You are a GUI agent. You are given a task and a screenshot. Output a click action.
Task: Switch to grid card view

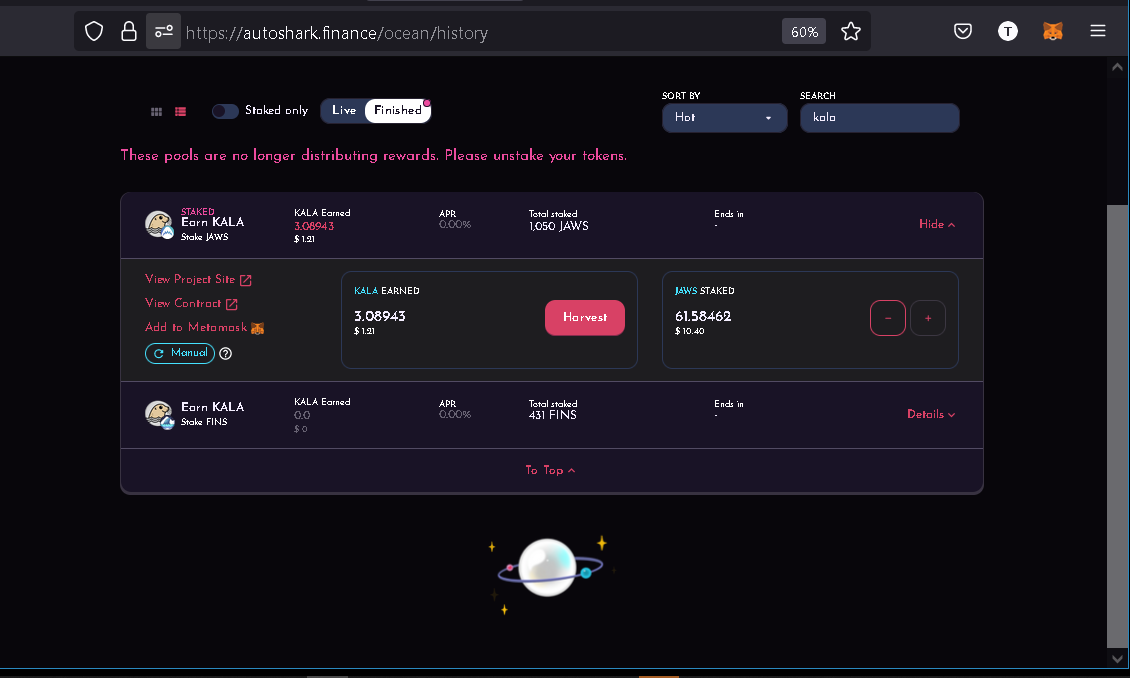click(156, 112)
